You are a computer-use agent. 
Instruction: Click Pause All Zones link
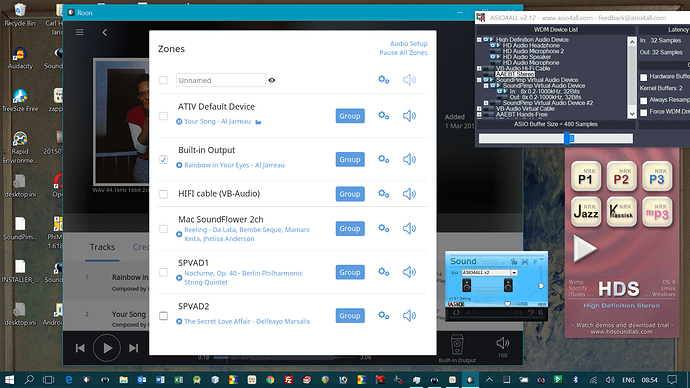pos(403,52)
